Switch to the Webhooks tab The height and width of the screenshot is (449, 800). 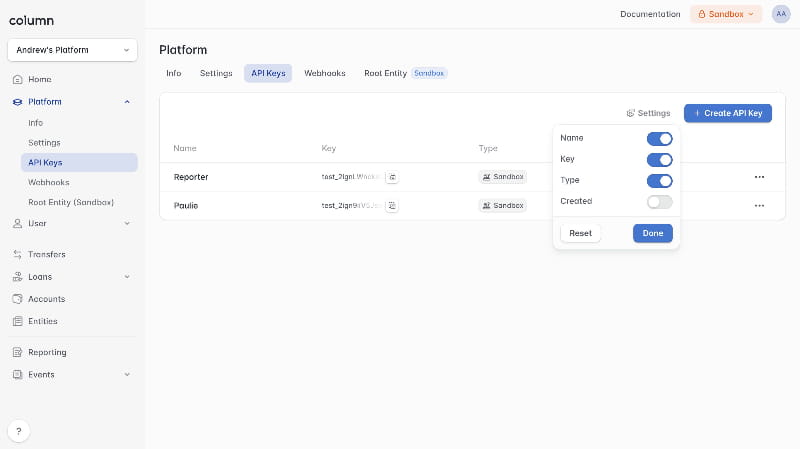point(324,73)
